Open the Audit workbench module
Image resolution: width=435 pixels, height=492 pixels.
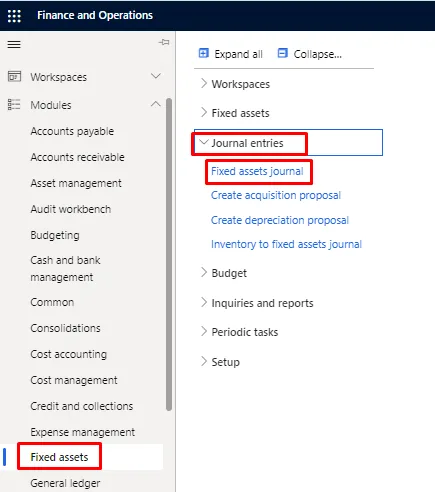71,209
